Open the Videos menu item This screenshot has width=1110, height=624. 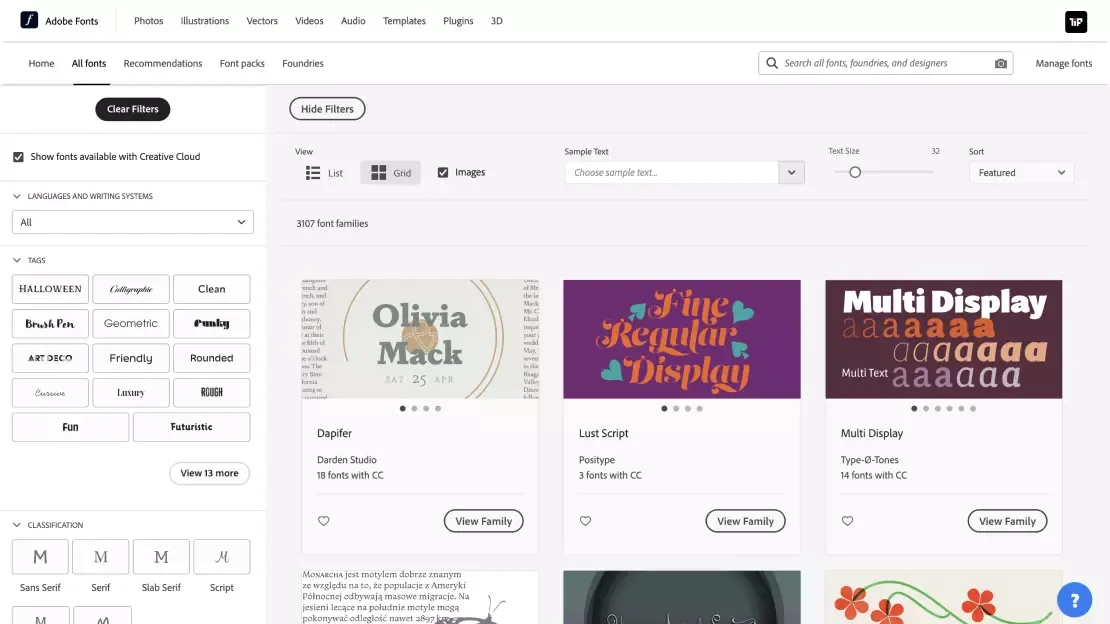pyautogui.click(x=309, y=21)
